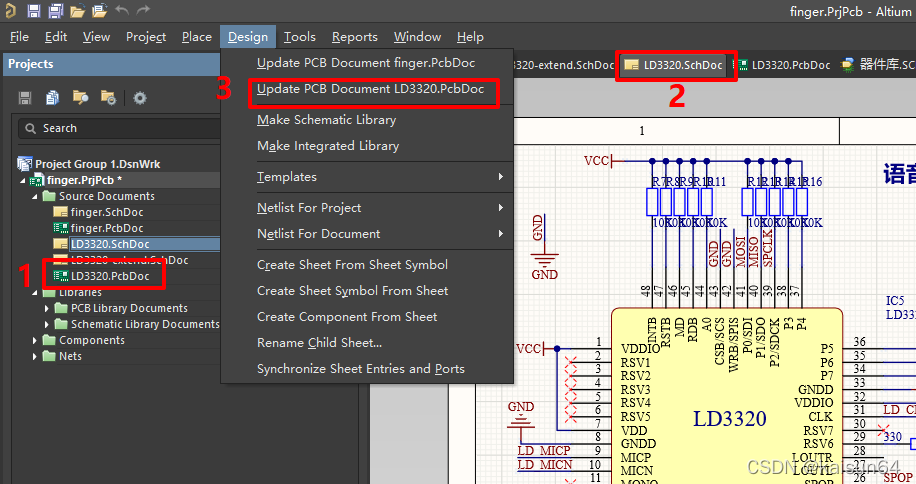
Task: Select PCB Library Documents folder row
Action: pos(129,308)
